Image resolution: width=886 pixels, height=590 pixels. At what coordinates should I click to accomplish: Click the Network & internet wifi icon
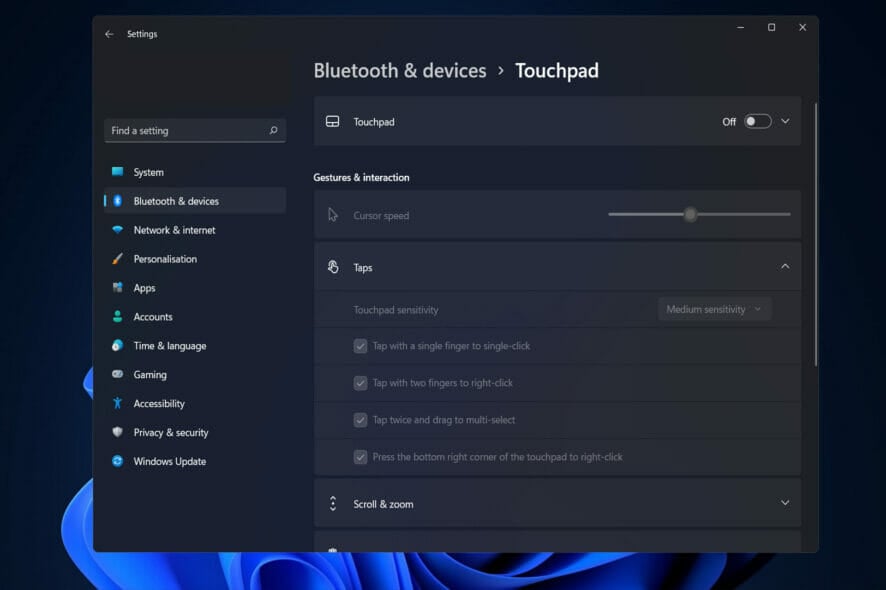click(118, 230)
